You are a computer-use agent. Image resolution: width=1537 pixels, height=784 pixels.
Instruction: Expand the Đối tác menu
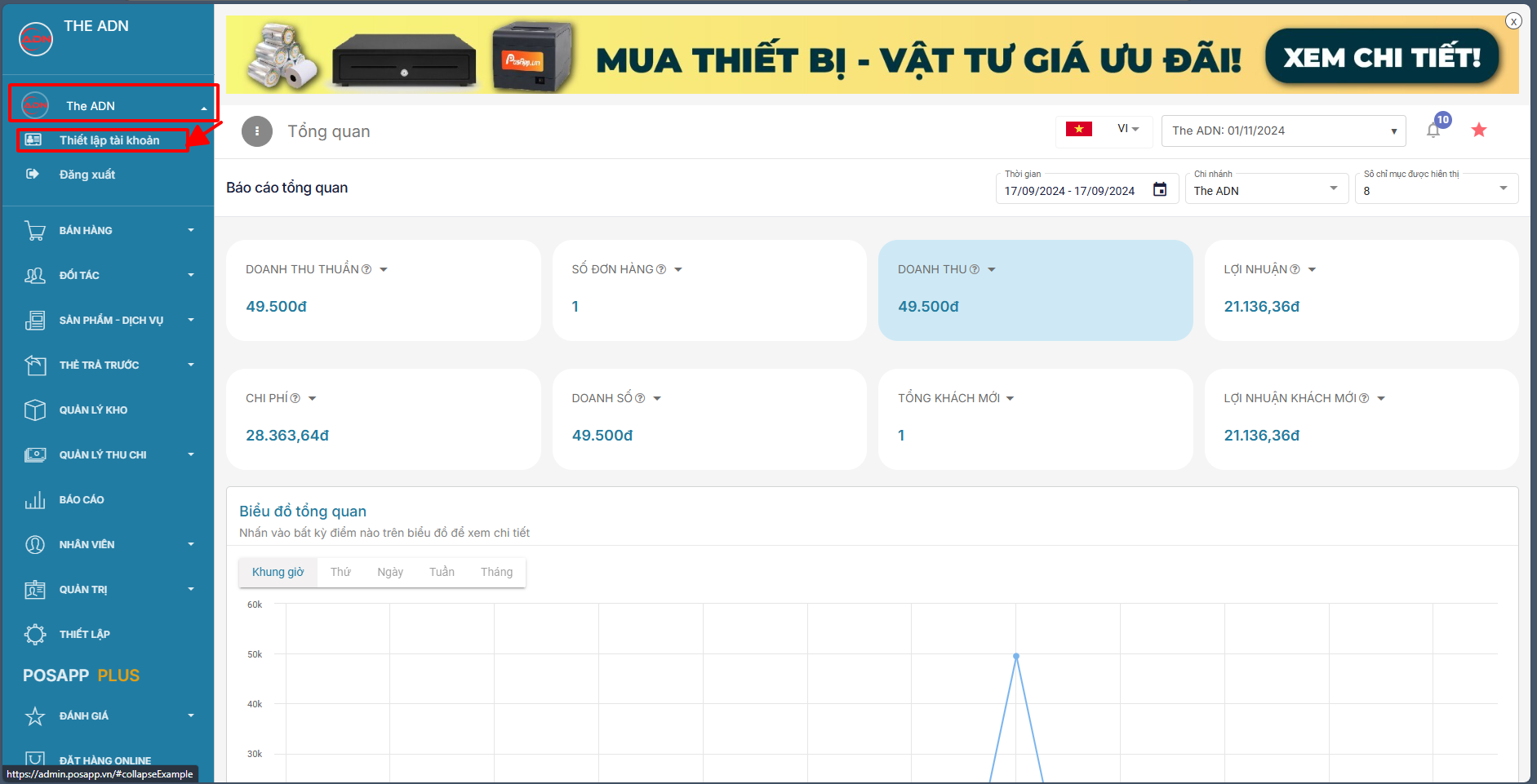tap(191, 276)
